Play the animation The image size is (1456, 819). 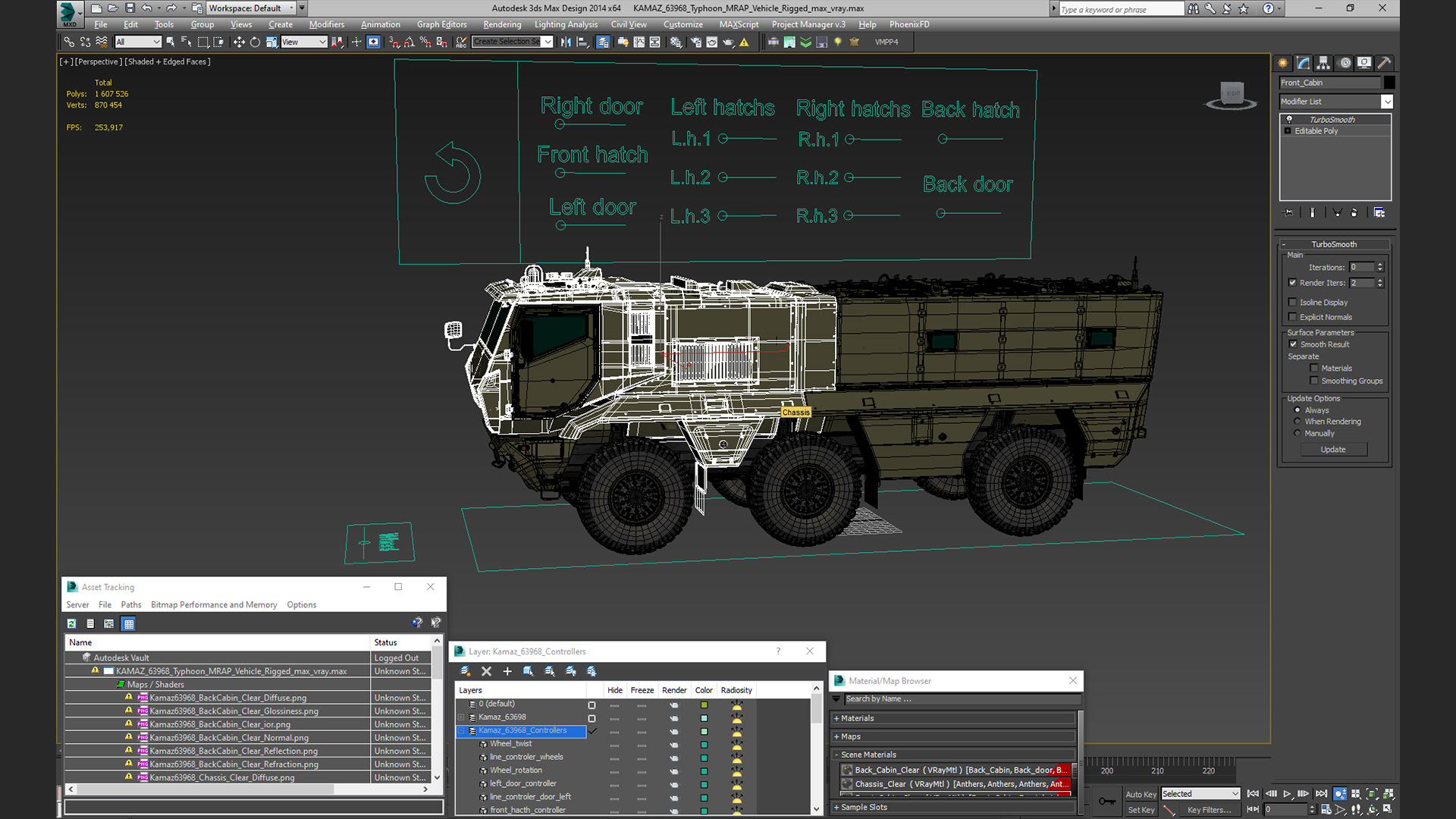pos(1287,794)
